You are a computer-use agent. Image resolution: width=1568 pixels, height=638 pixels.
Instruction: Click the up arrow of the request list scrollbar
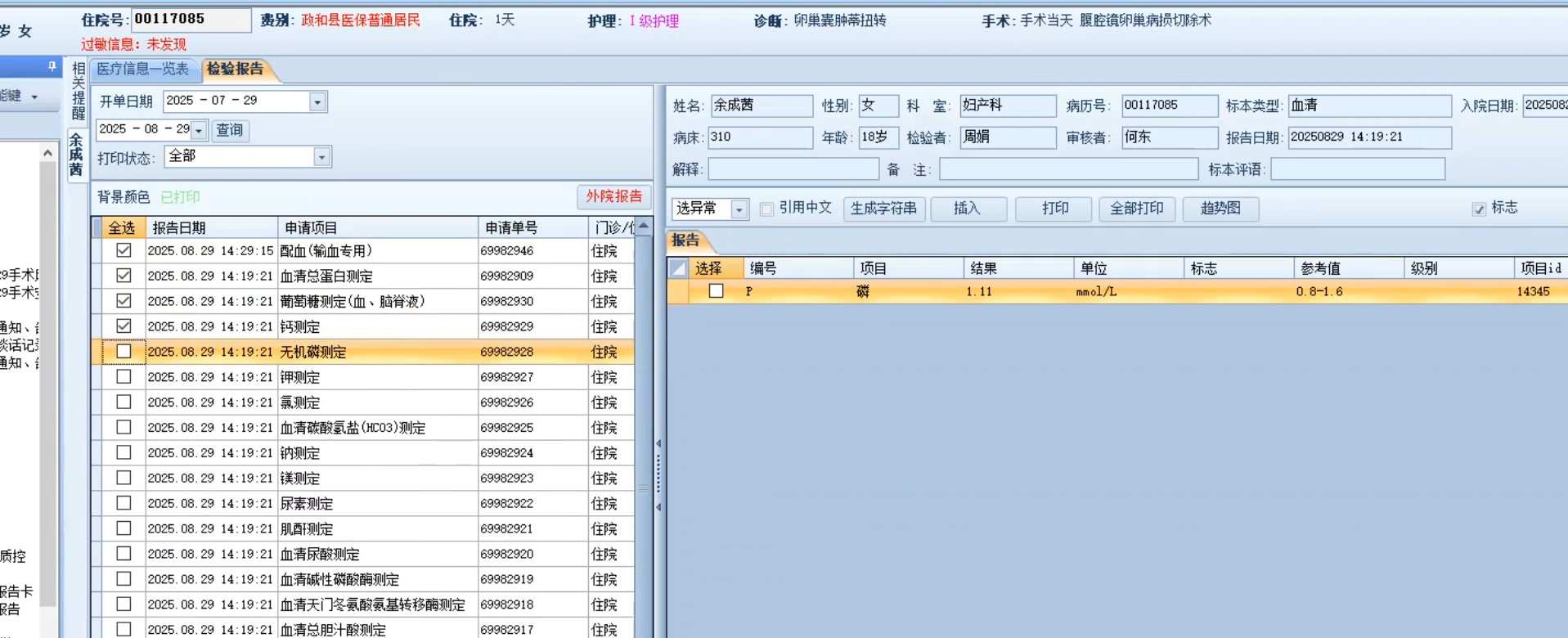[644, 226]
